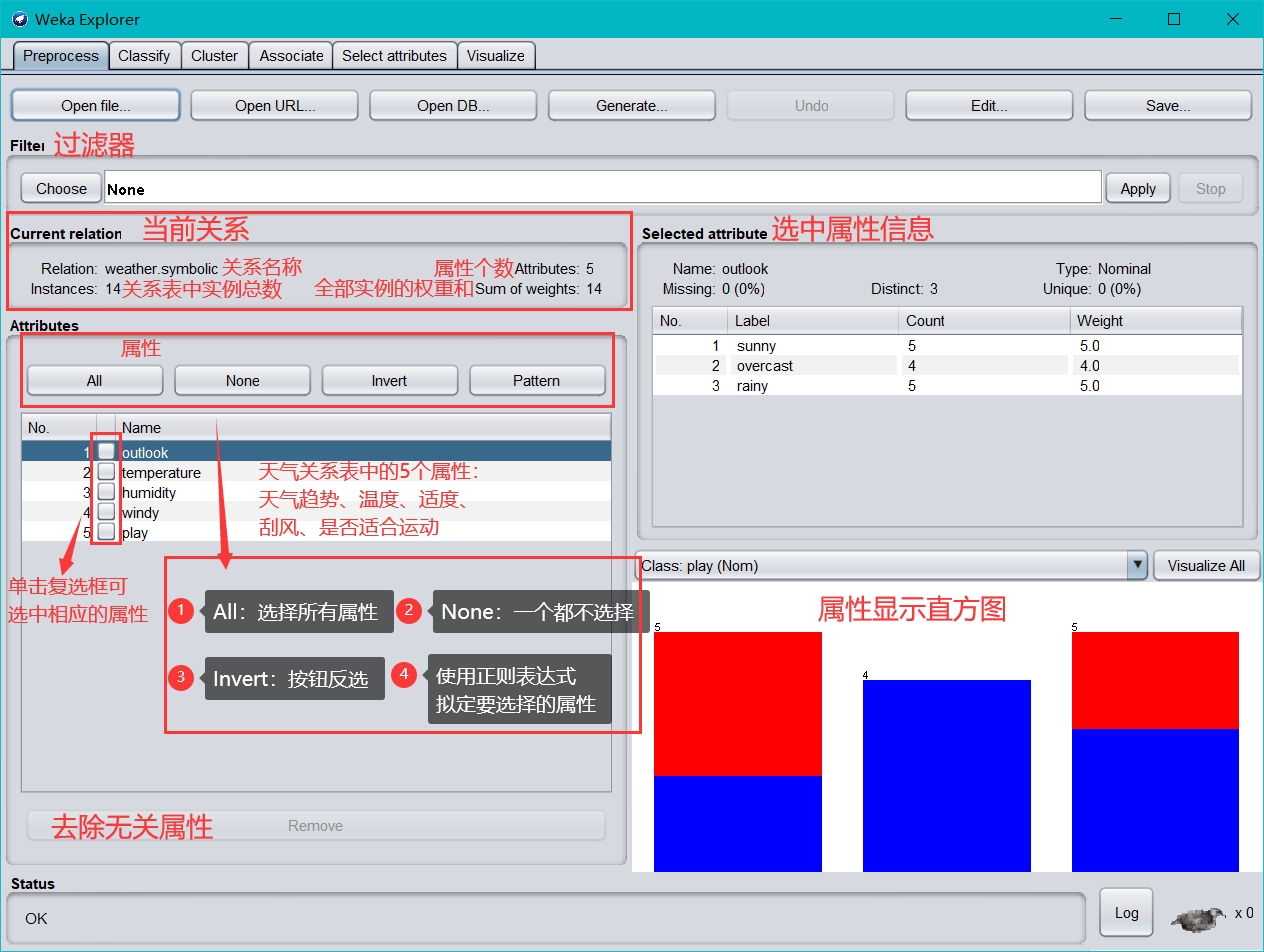Open the Select attributes tab
The width and height of the screenshot is (1264, 952).
click(x=394, y=56)
